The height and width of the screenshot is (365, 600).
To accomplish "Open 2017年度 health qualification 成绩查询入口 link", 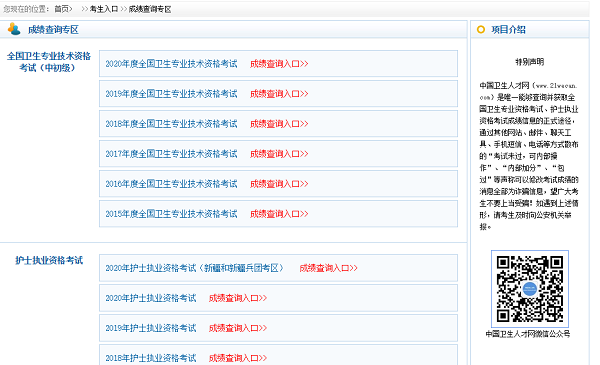I will [279, 154].
